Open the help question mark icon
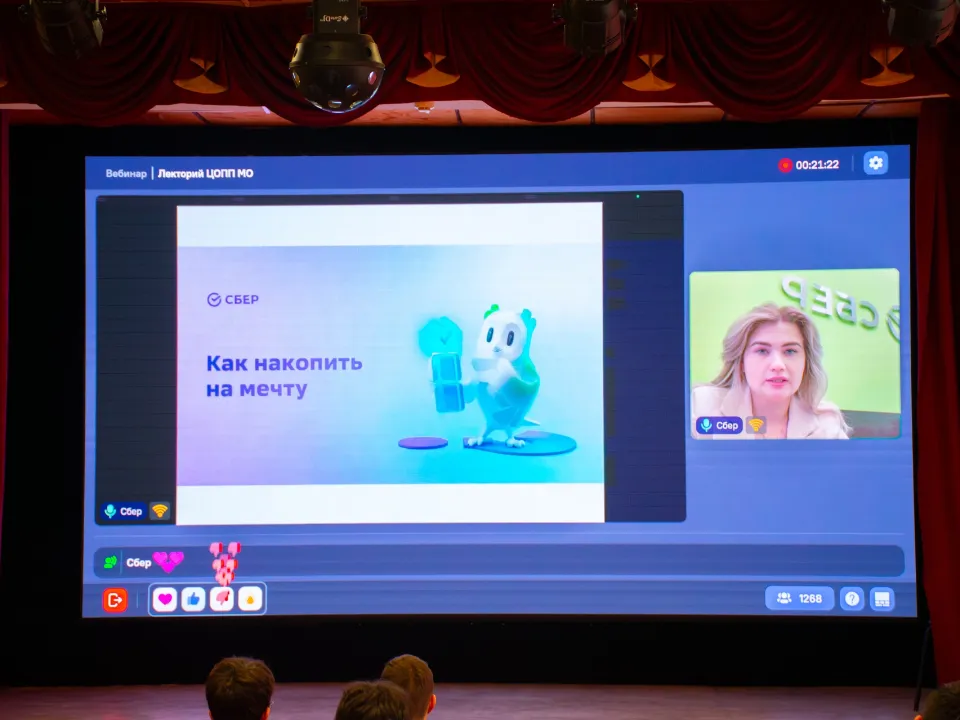This screenshot has width=960, height=720. 851,598
